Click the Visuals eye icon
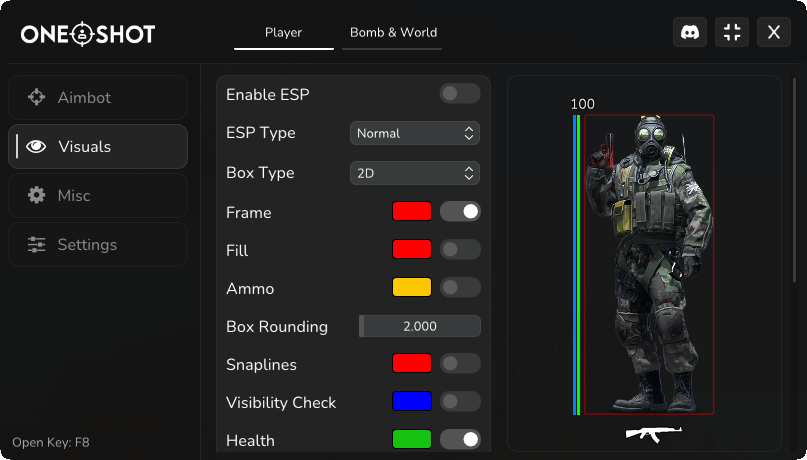The image size is (807, 460). (36, 147)
